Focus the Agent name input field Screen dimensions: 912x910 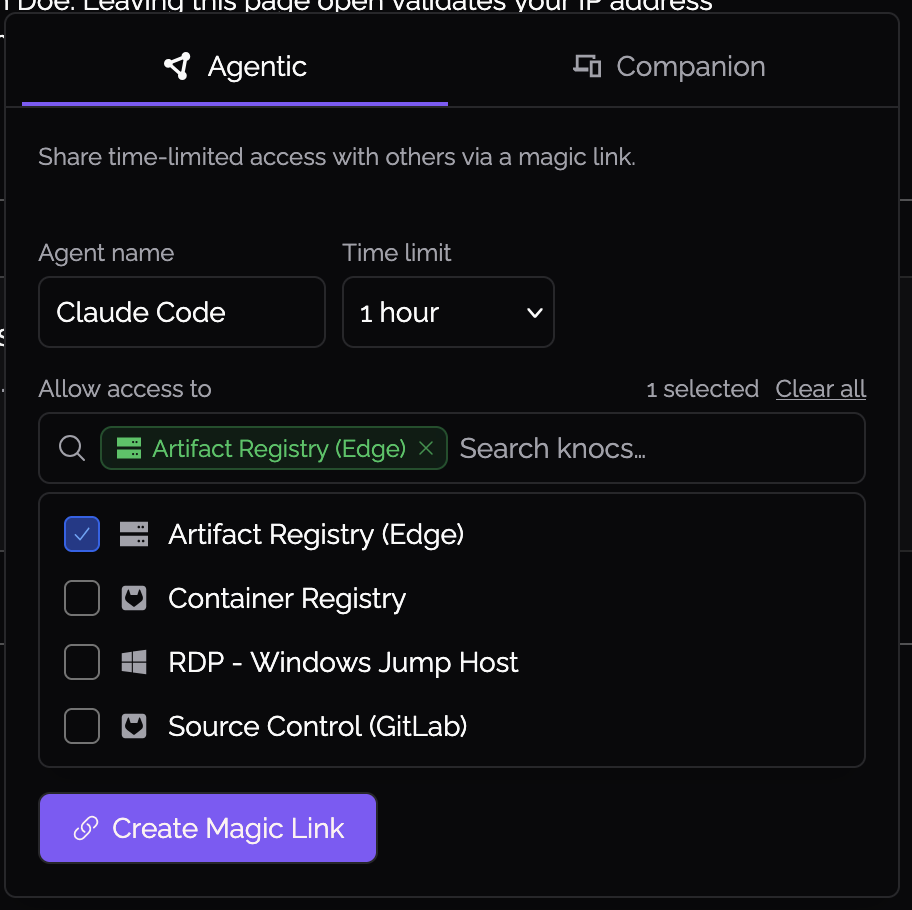coord(182,312)
